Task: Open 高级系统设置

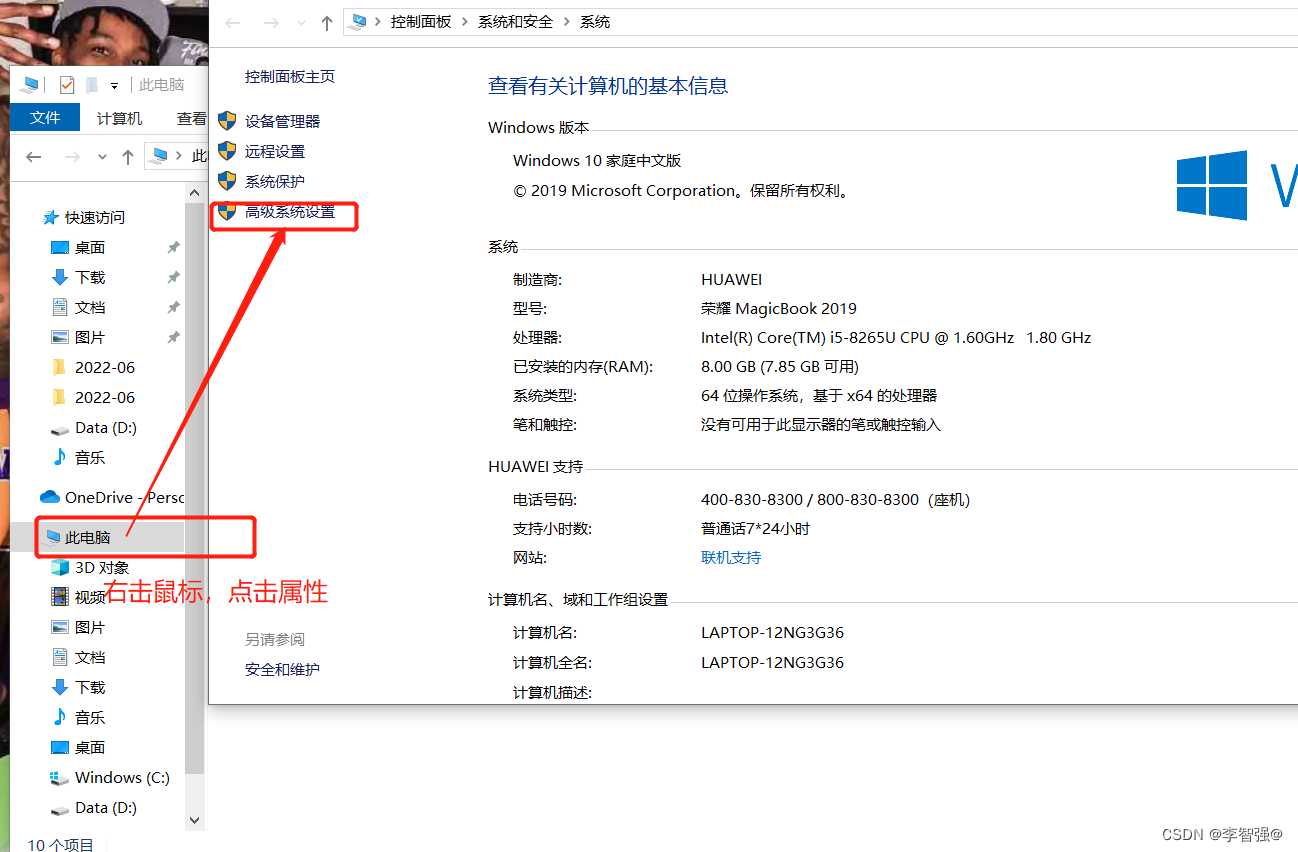Action: (x=290, y=212)
